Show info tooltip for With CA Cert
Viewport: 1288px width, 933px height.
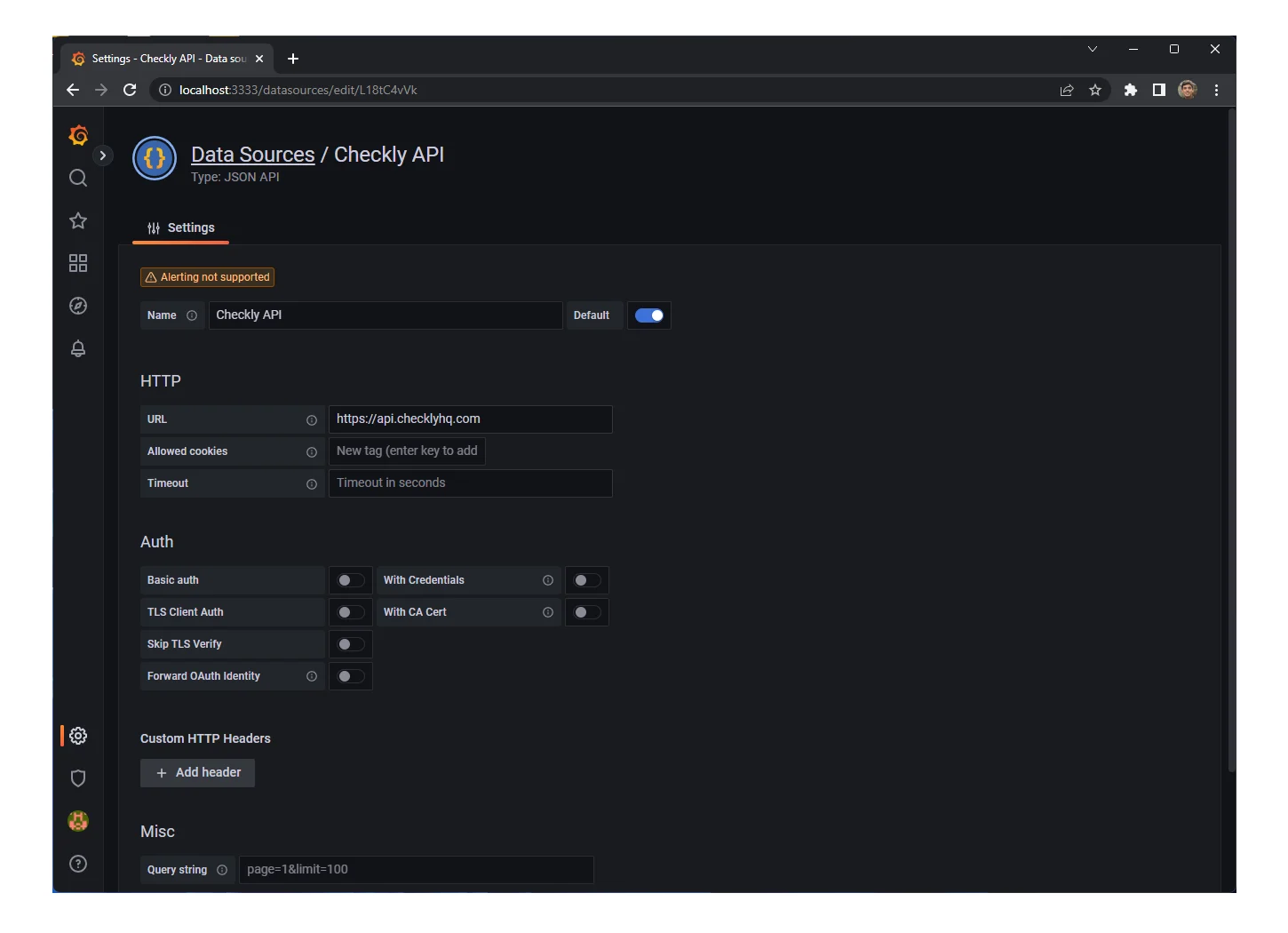548,612
